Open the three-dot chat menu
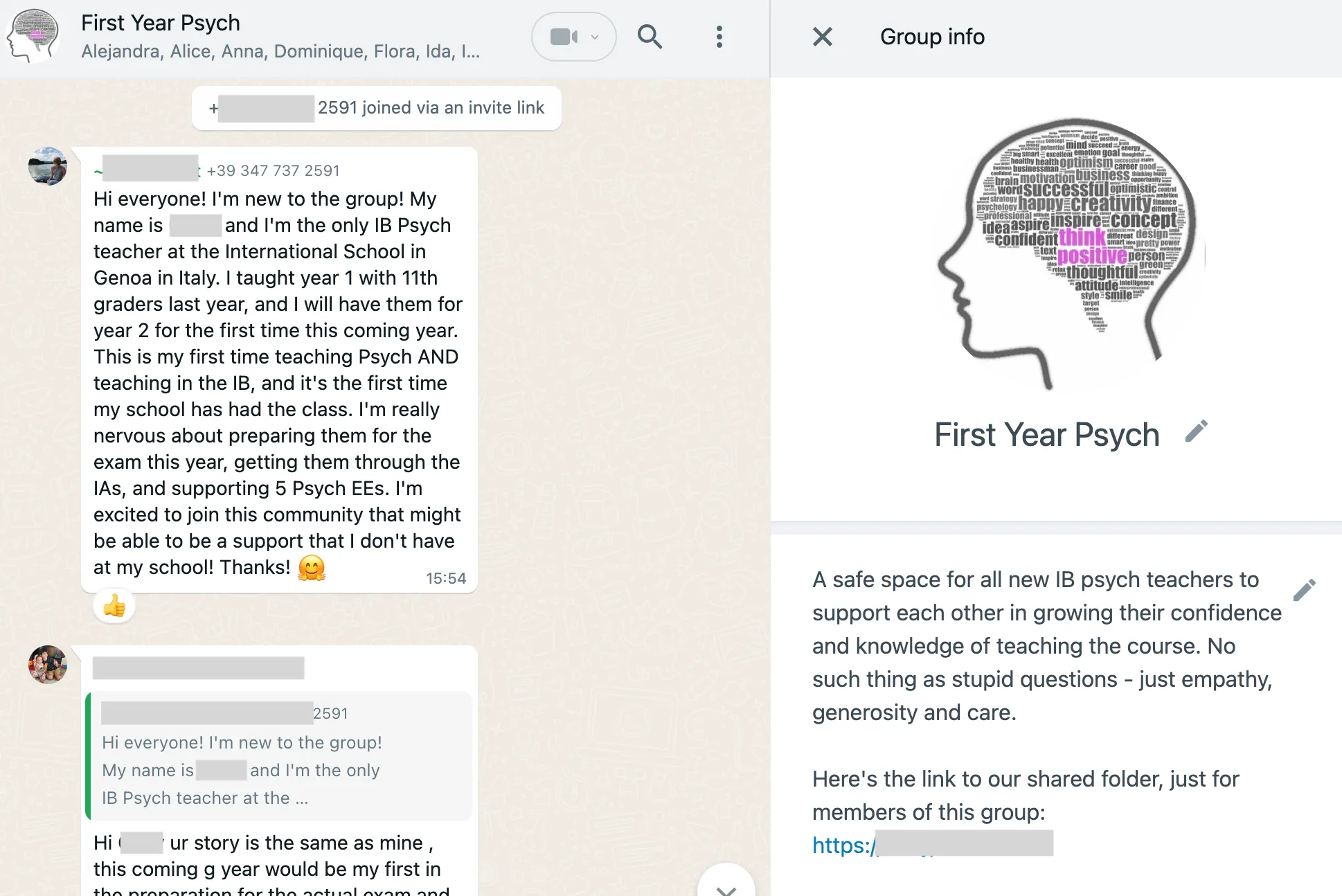Viewport: 1342px width, 896px height. (719, 37)
